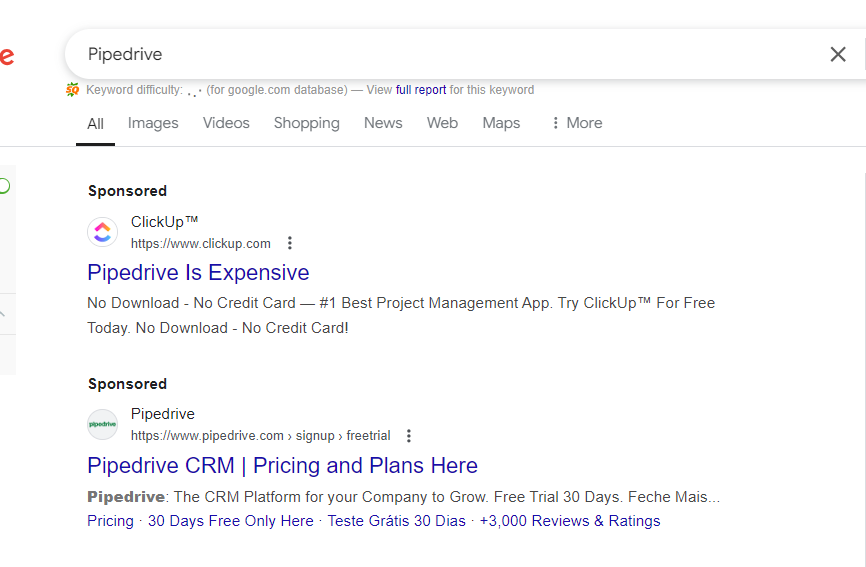
Task: Click the second Sponsored label above Pipedrive
Action: coord(127,384)
